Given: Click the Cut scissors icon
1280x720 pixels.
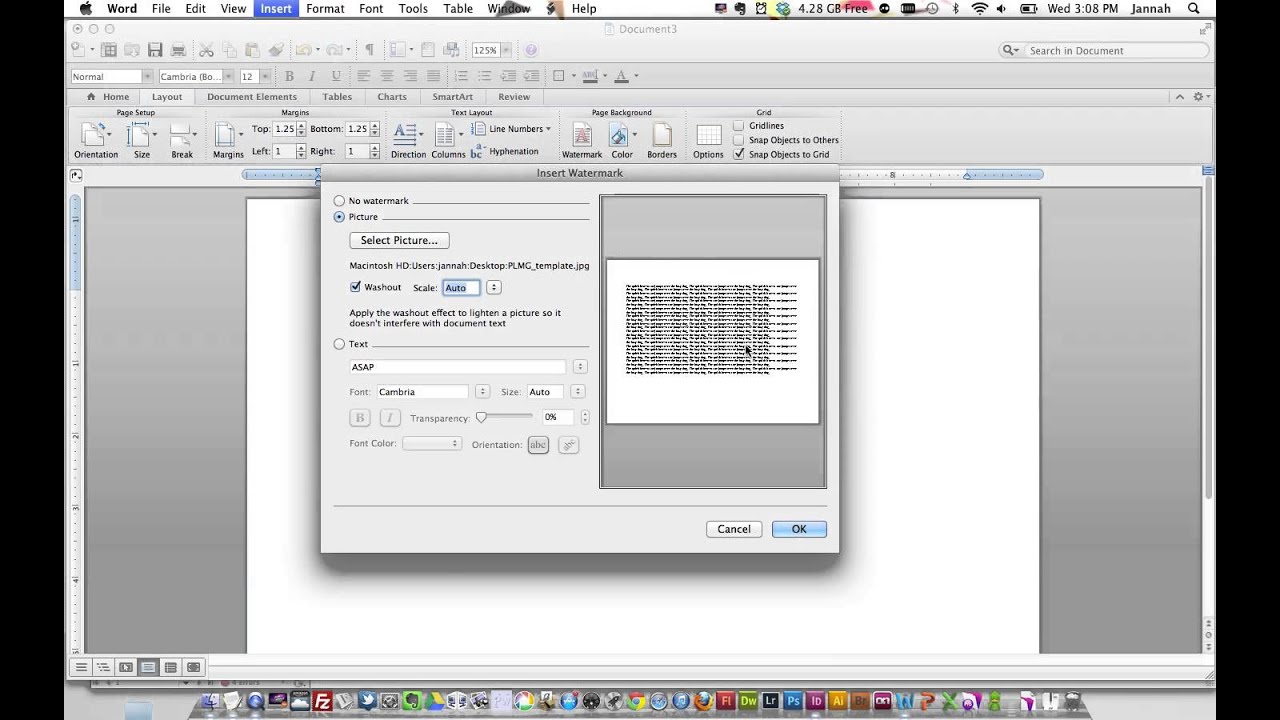Looking at the screenshot, I should 206,50.
